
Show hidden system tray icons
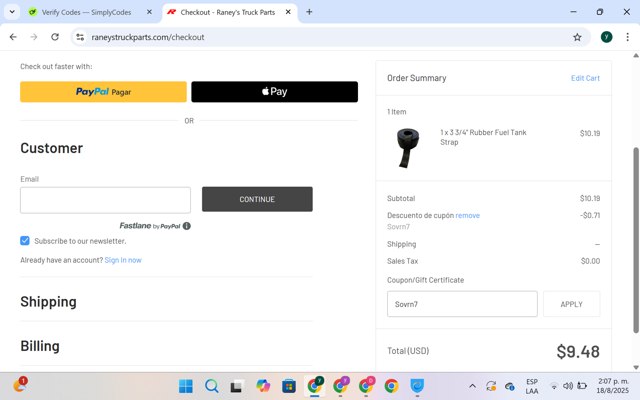(472, 386)
